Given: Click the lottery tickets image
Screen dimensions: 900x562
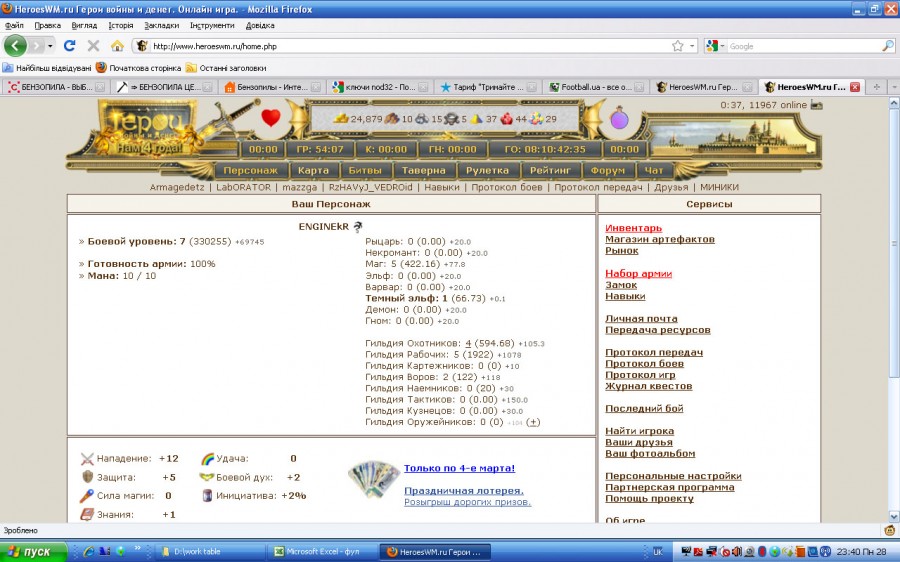Looking at the screenshot, I should pos(373,479).
